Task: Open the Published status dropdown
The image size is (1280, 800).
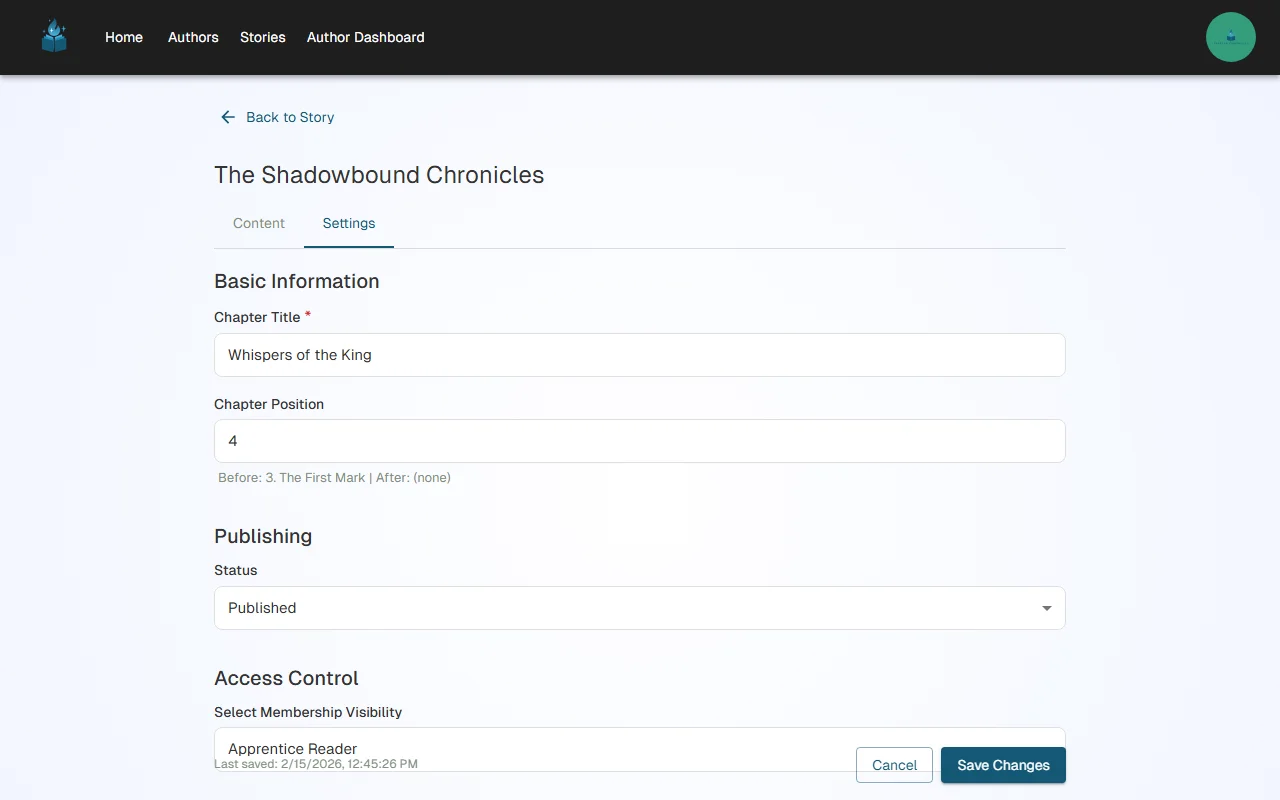Action: [640, 607]
